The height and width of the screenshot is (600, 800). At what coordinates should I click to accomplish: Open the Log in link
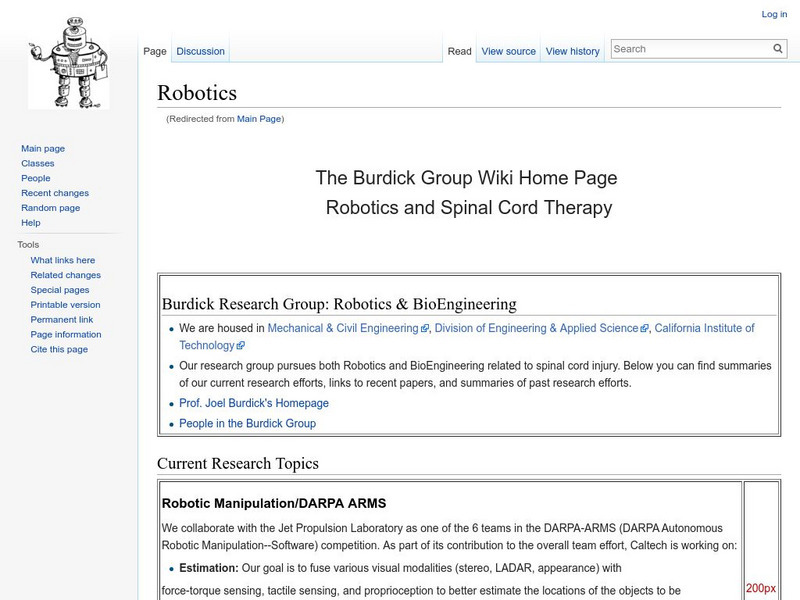(774, 14)
